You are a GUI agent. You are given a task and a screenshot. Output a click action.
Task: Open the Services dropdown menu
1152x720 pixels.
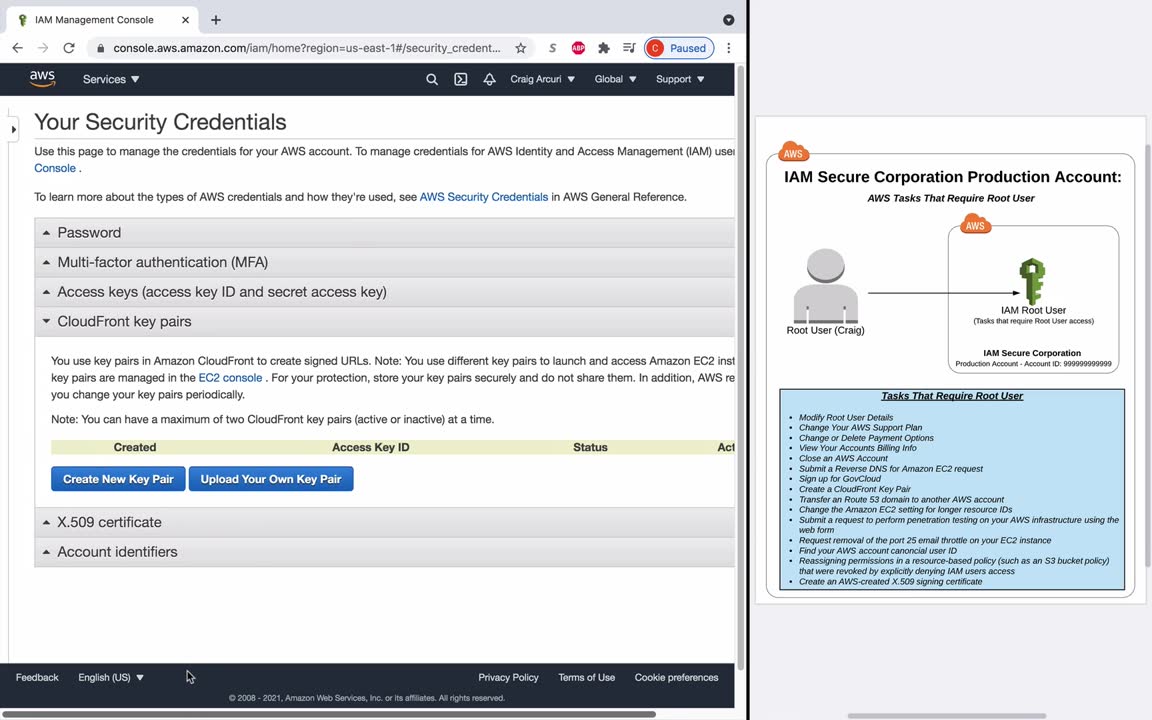pos(111,79)
